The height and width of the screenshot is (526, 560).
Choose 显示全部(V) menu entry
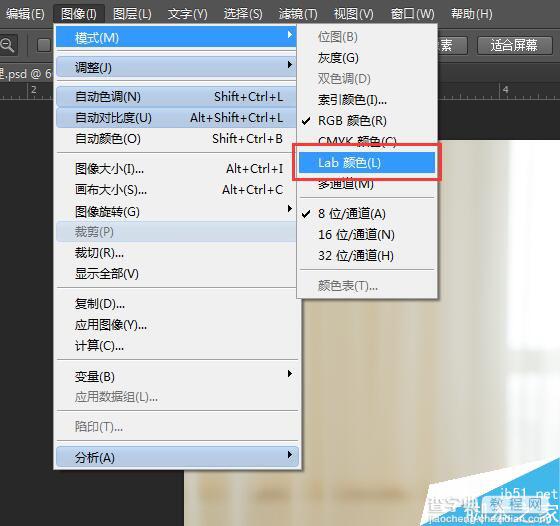pyautogui.click(x=176, y=274)
